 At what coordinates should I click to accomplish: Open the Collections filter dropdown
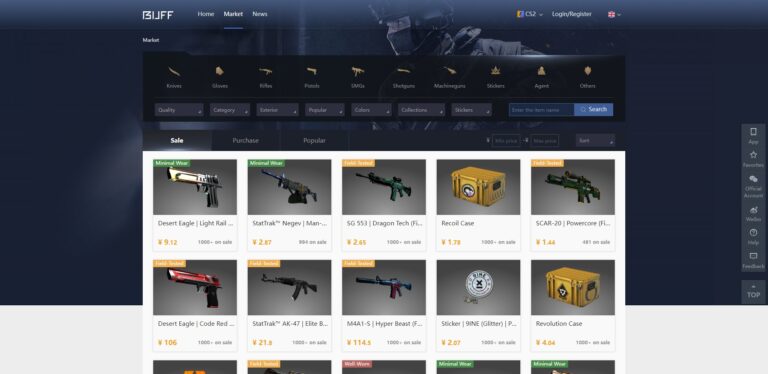[x=421, y=110]
